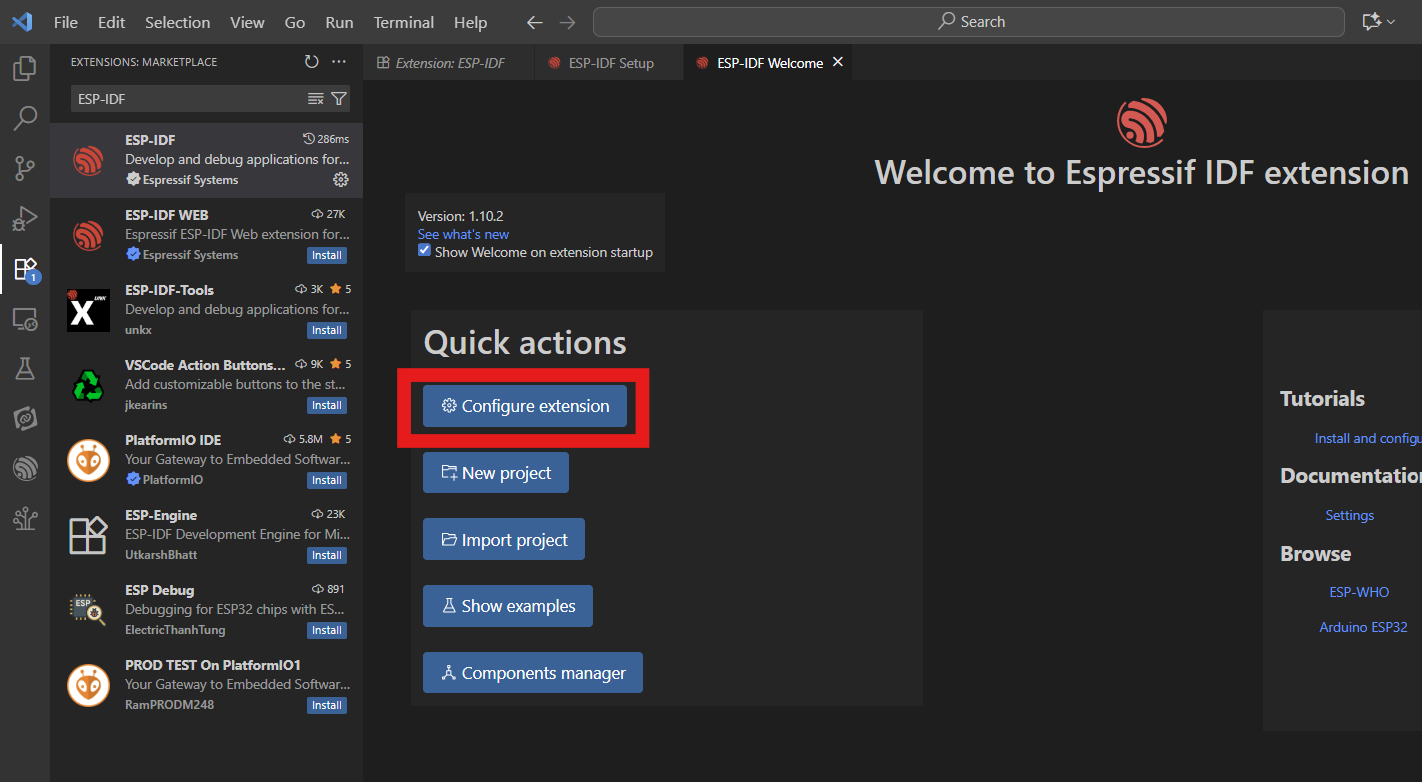Screen dimensions: 1422x782
Task: Open the See what's new link
Action: [463, 234]
